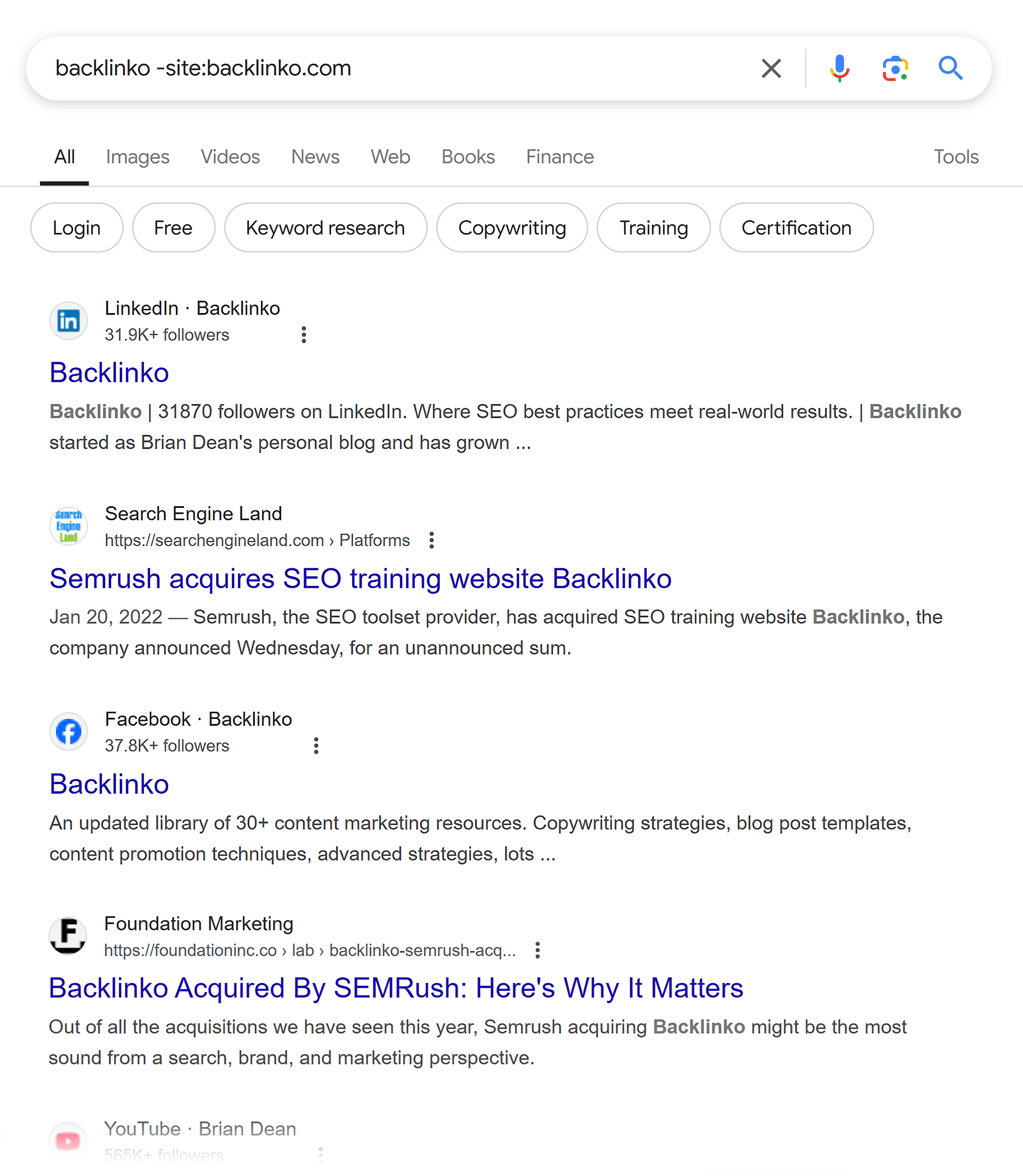Switch to the Videos tab
The image size is (1023, 1176).
(231, 156)
